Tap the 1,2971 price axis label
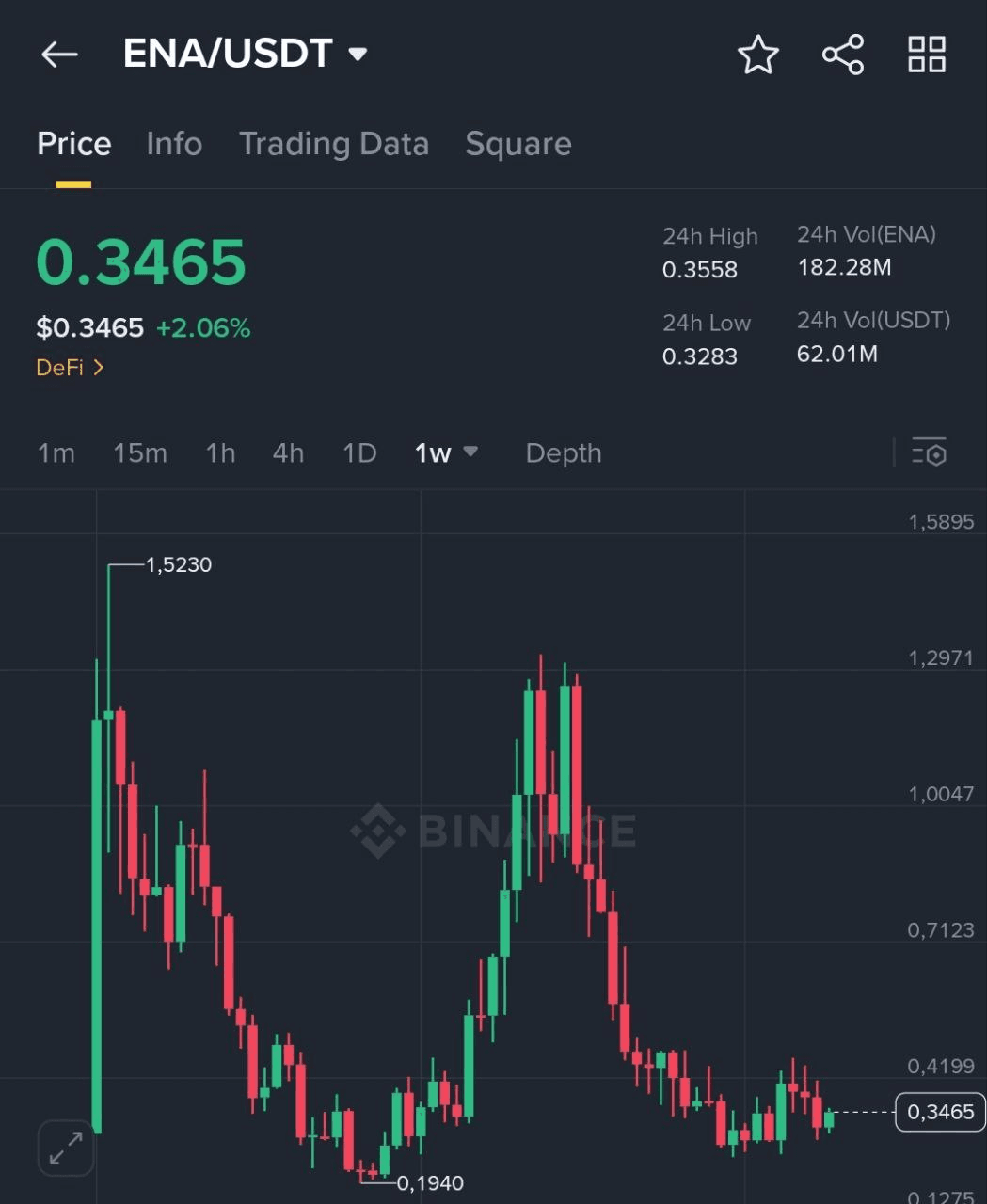 point(941,658)
